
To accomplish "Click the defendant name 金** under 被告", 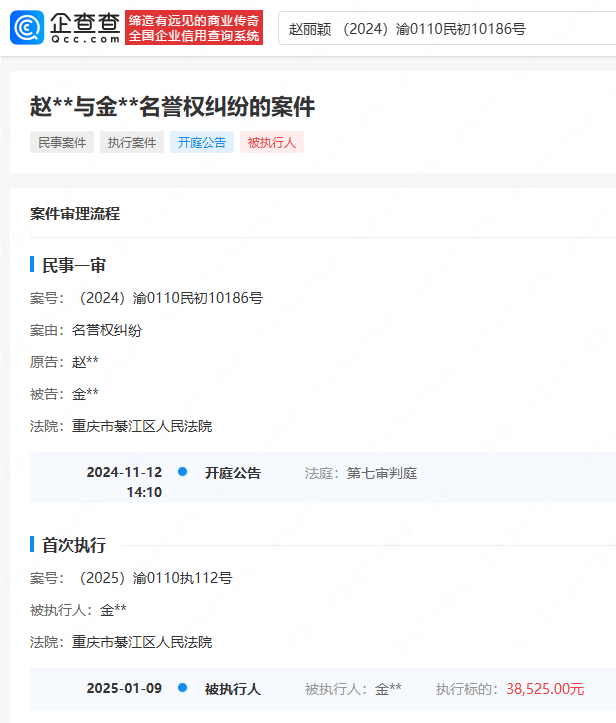I will click(85, 394).
